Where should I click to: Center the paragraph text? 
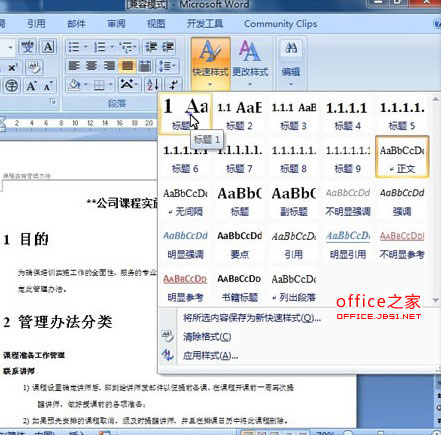91,66
